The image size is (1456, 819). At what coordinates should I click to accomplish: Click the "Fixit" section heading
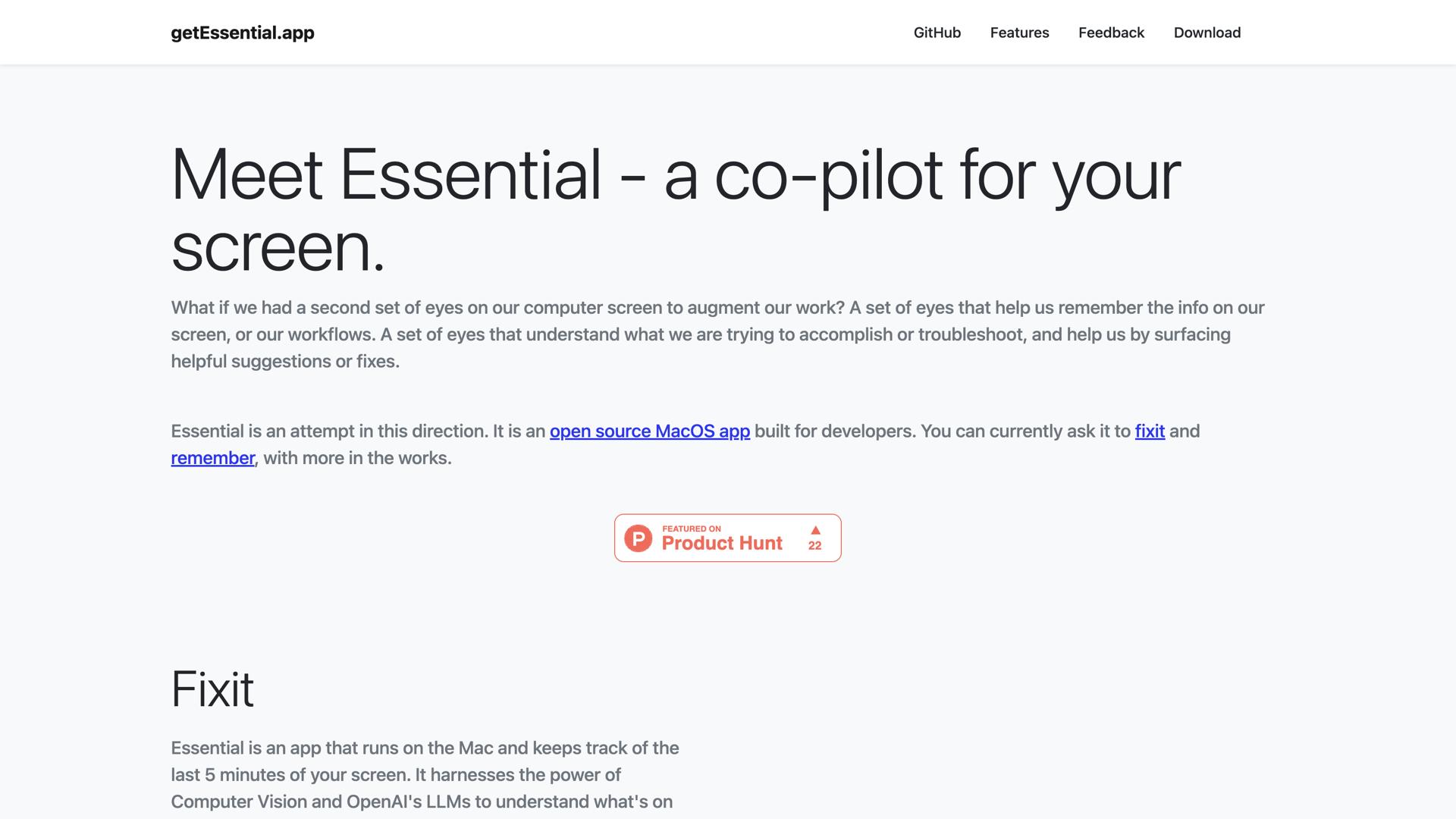(212, 689)
